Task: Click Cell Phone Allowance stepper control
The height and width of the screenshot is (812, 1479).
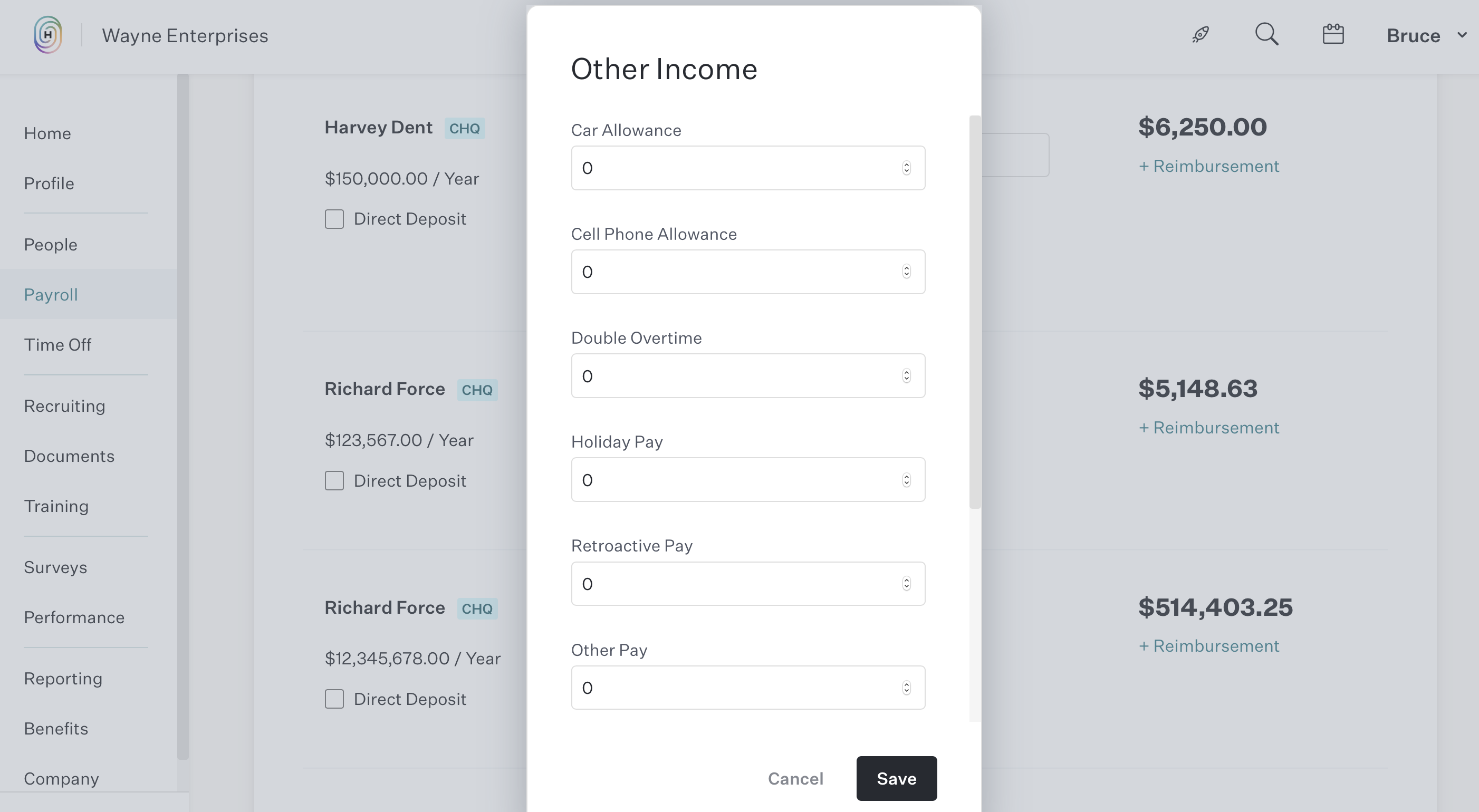Action: click(906, 272)
